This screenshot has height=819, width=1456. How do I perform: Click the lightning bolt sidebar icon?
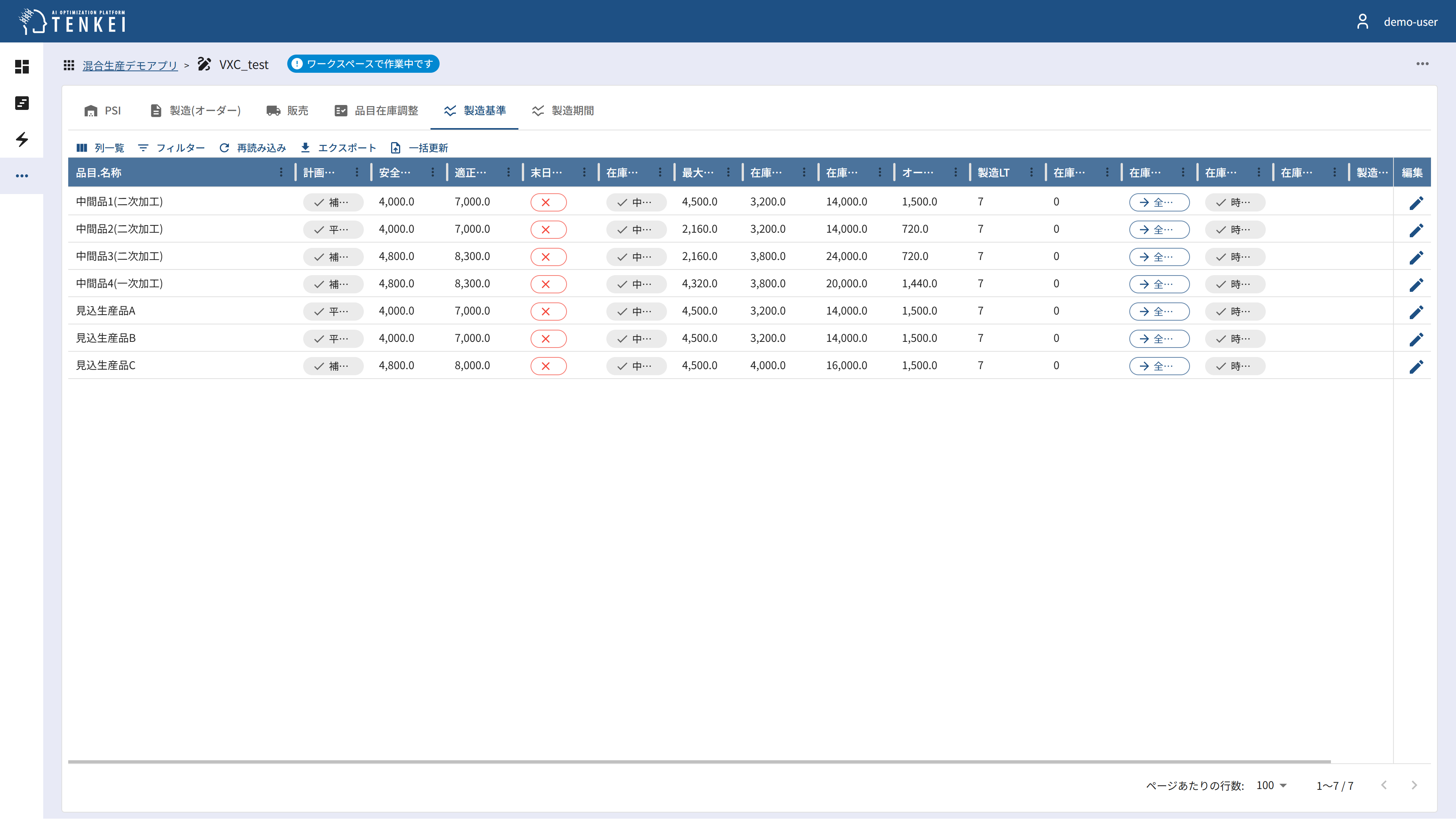click(x=22, y=139)
